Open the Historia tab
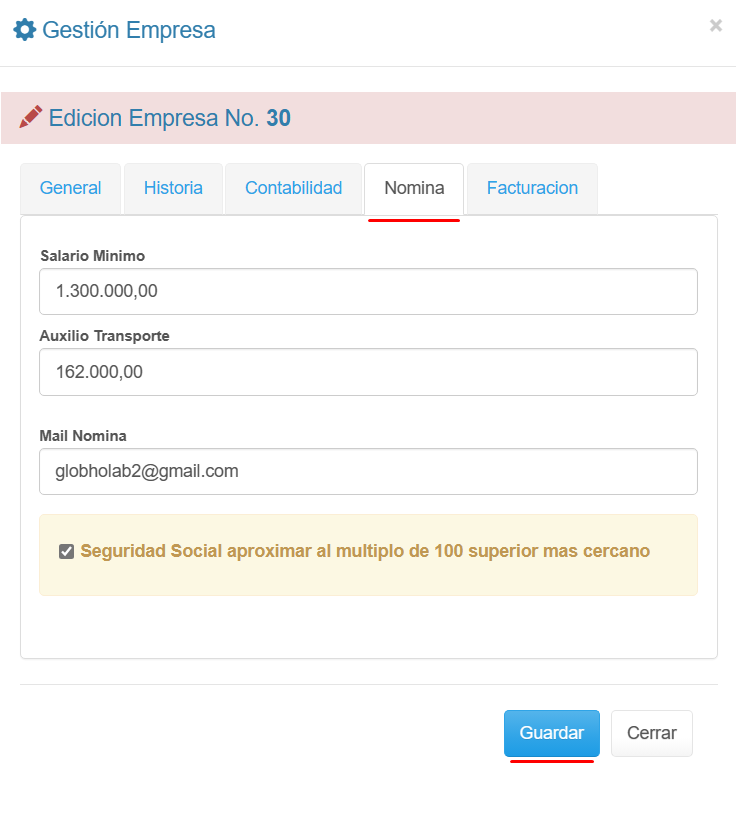The height and width of the screenshot is (817, 736). (173, 188)
